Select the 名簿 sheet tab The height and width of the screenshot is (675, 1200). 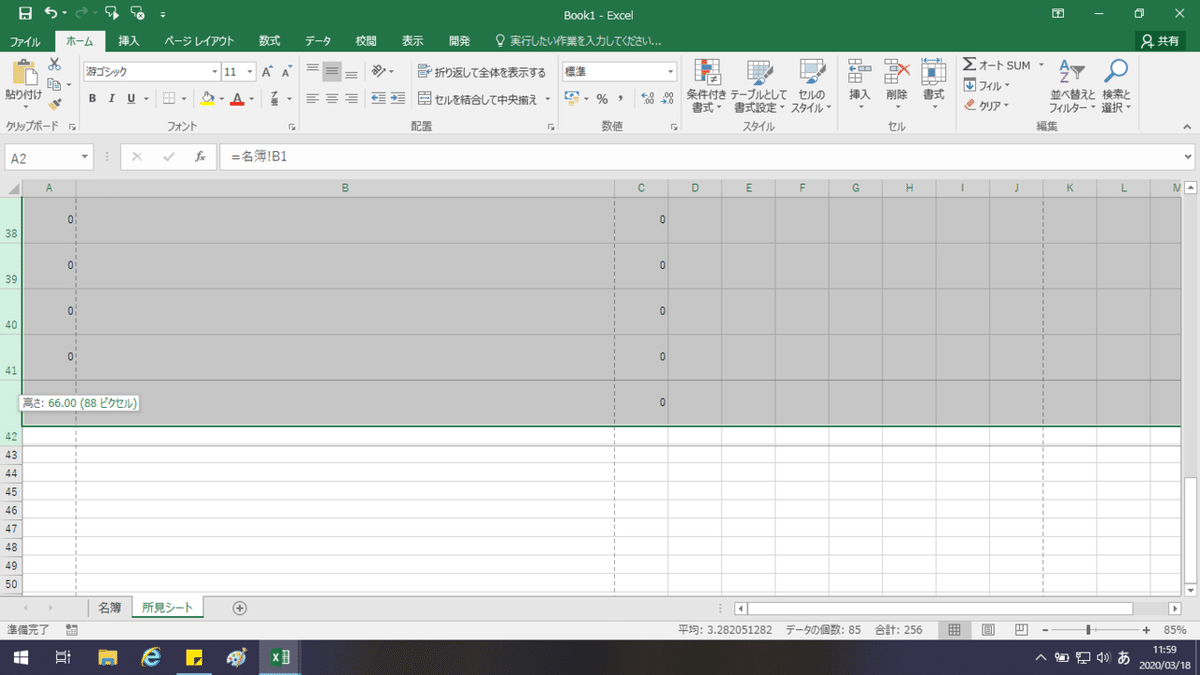110,607
